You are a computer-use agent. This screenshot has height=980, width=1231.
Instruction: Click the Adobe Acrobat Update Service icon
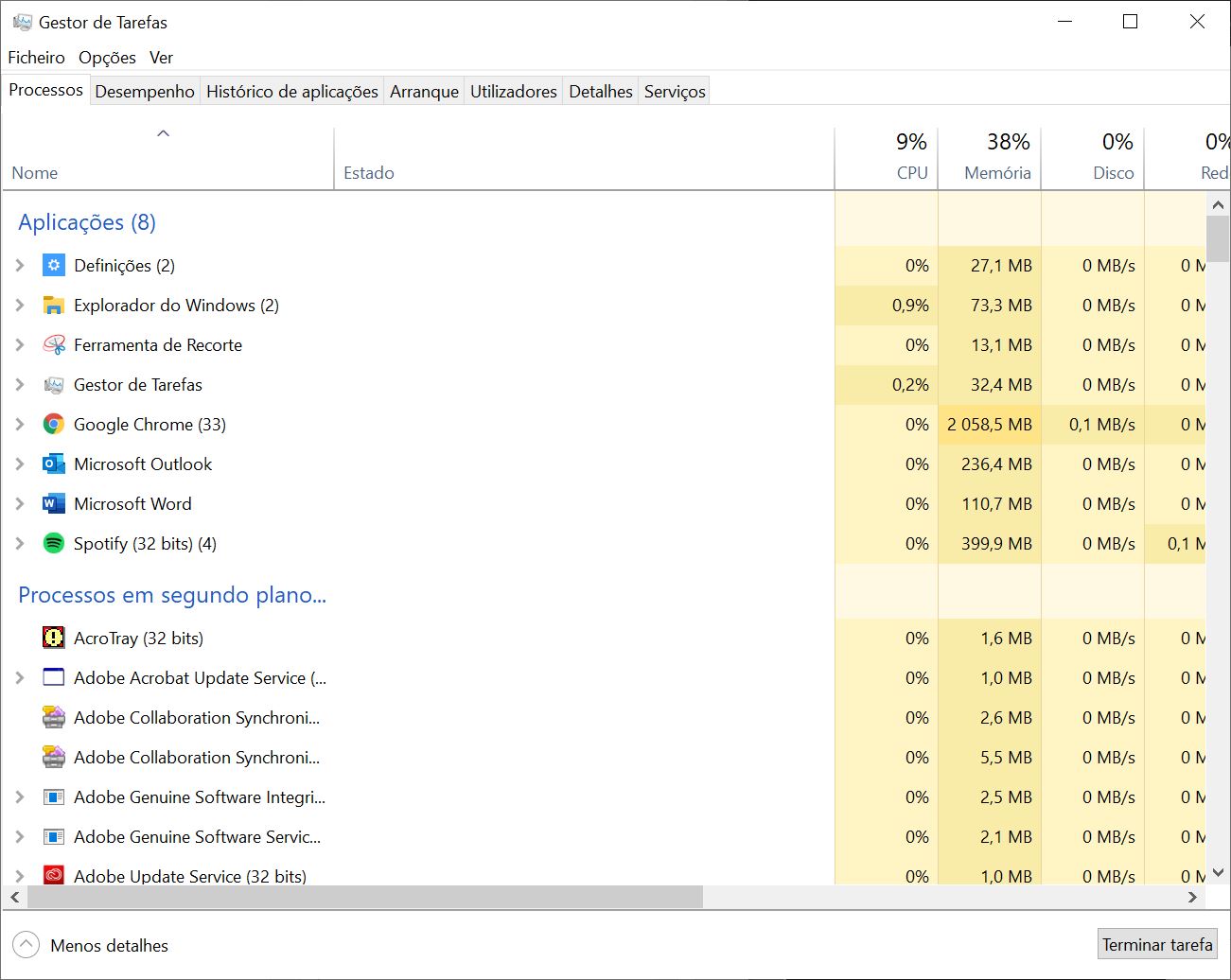(x=54, y=678)
